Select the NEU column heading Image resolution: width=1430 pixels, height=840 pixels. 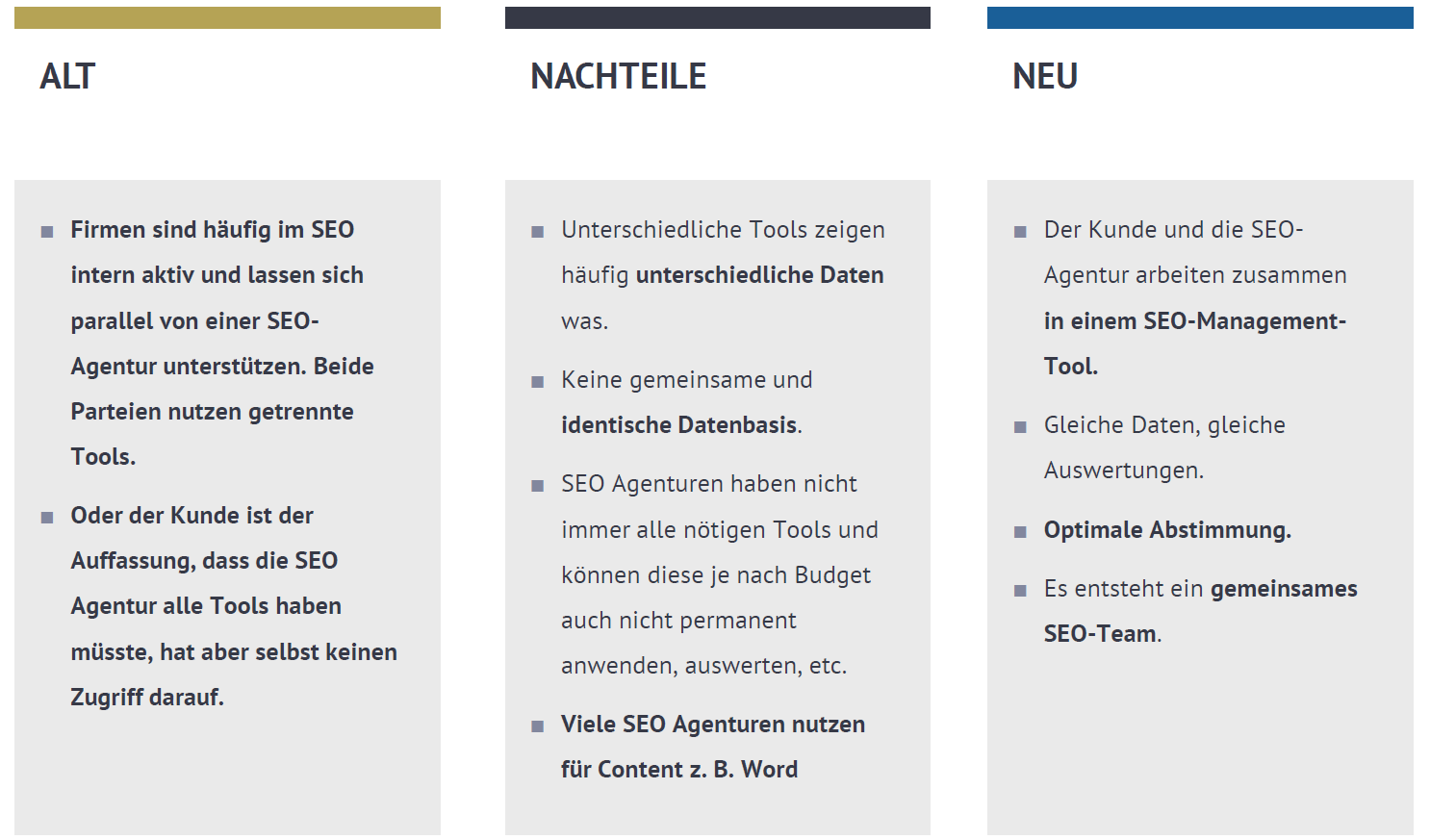tap(1045, 76)
